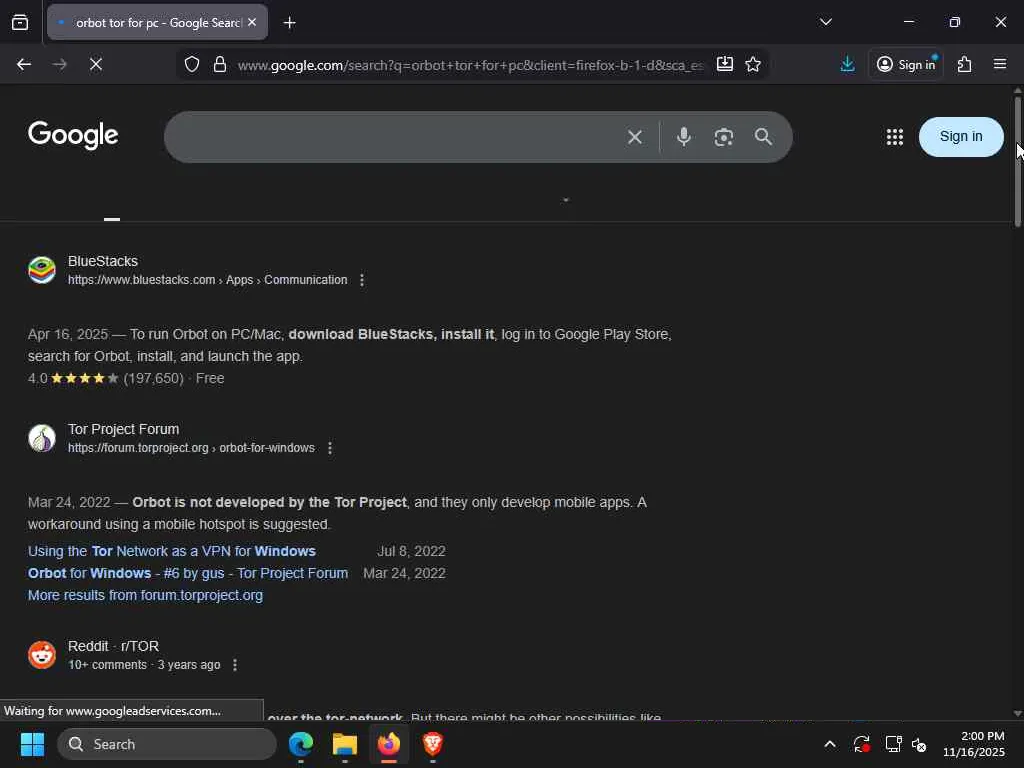Launch Microsoft Edge from taskbar
The height and width of the screenshot is (768, 1024).
tap(301, 744)
